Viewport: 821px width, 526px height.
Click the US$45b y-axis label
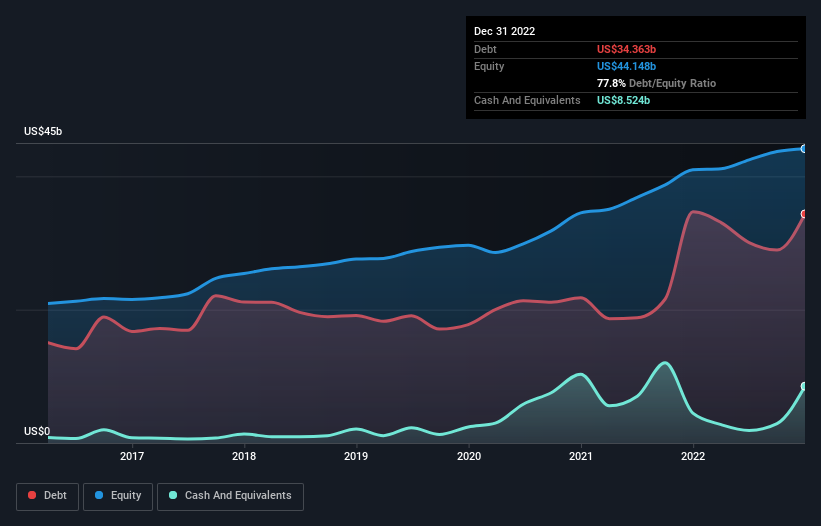43,131
